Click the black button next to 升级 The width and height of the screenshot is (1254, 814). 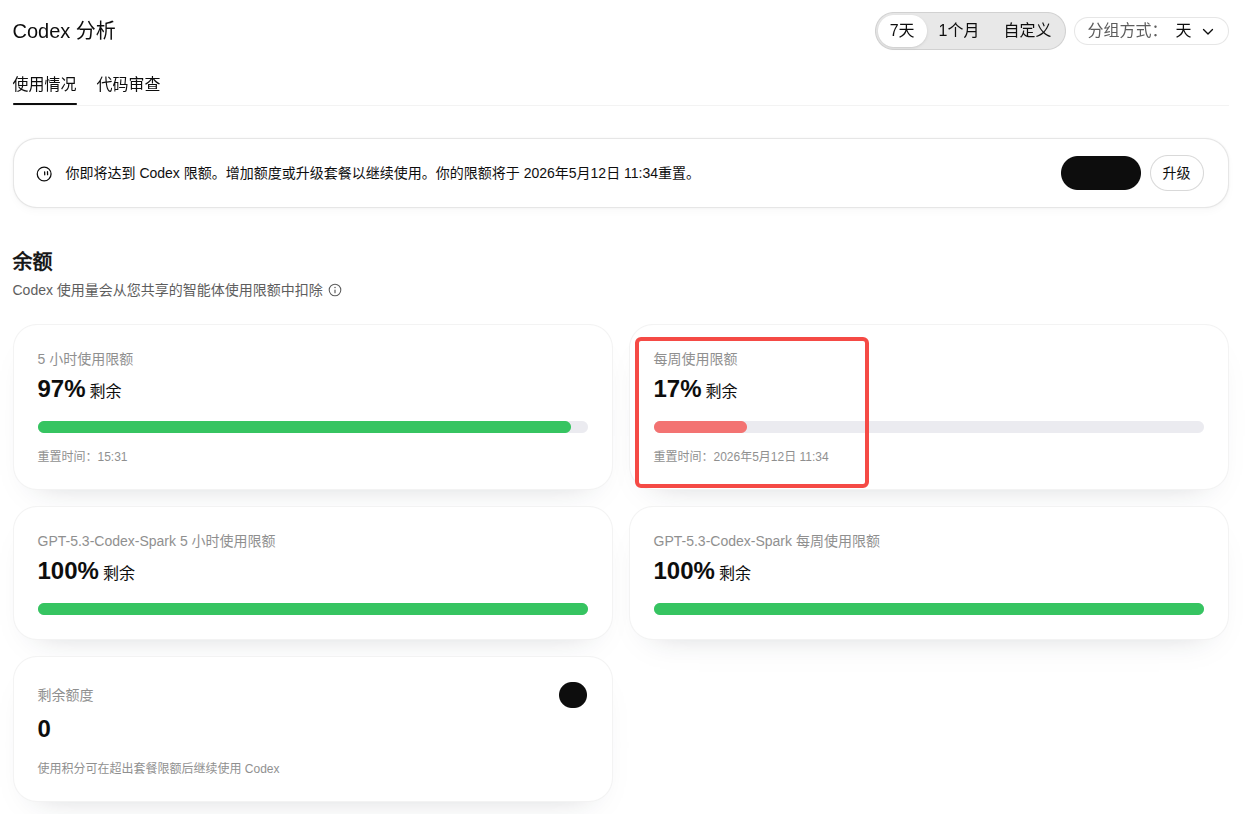tap(1101, 173)
